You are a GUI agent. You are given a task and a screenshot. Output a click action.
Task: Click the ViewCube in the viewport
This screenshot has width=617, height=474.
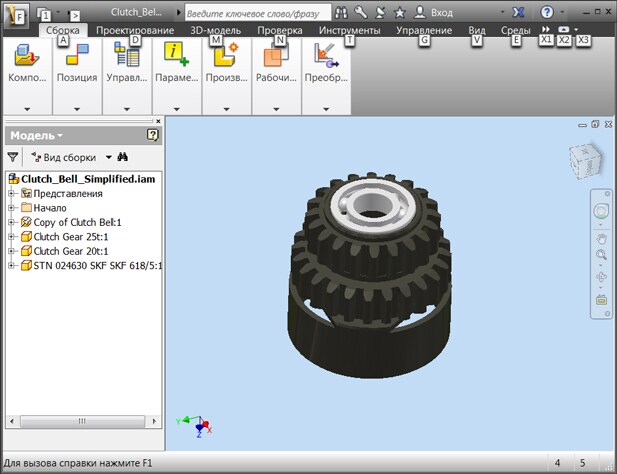coord(585,160)
